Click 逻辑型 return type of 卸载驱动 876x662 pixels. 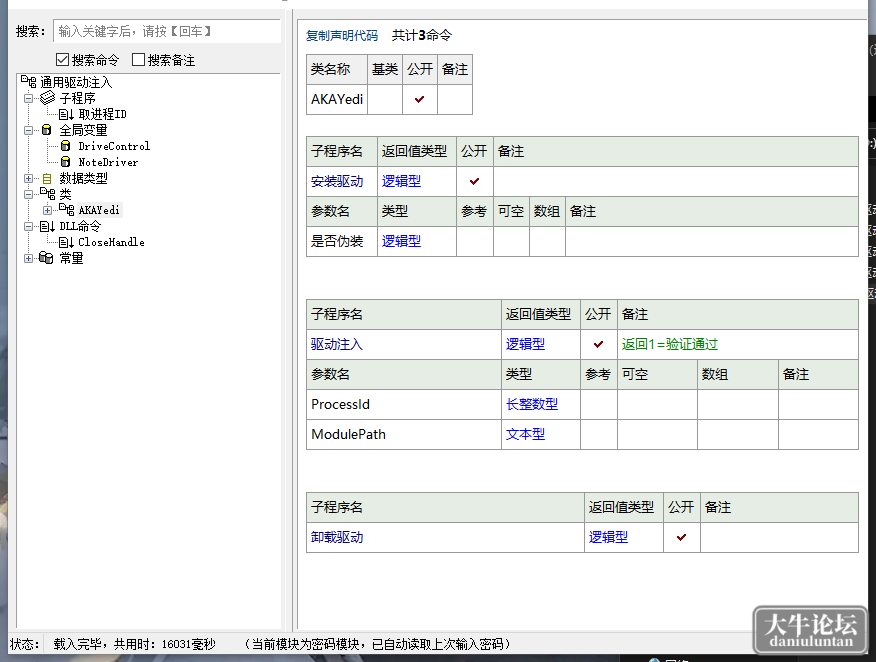pyautogui.click(x=608, y=537)
